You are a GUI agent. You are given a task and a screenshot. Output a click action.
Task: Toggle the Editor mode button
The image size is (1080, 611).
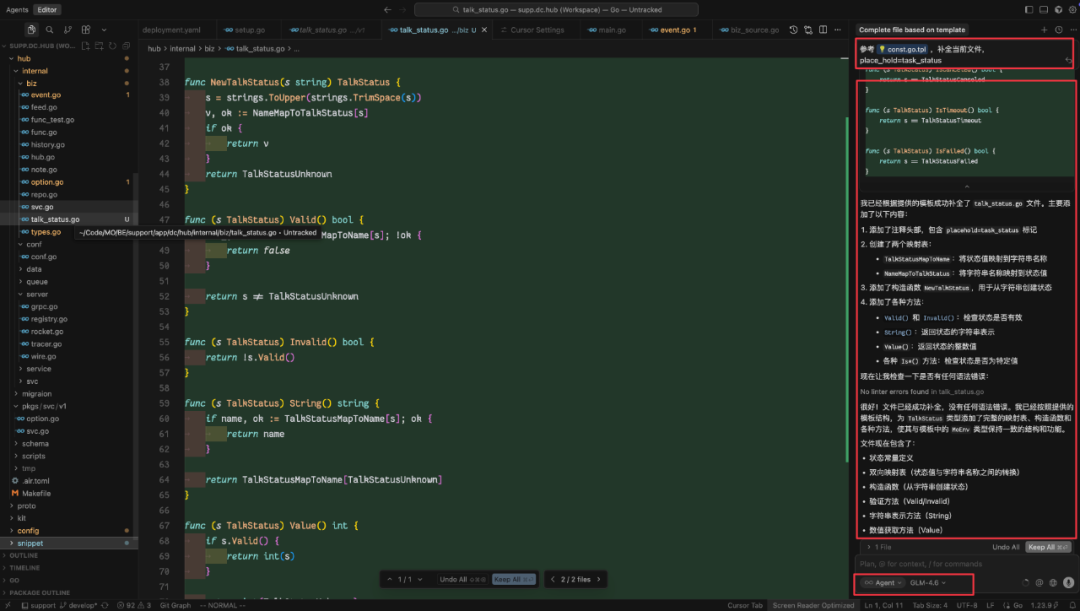(x=48, y=10)
